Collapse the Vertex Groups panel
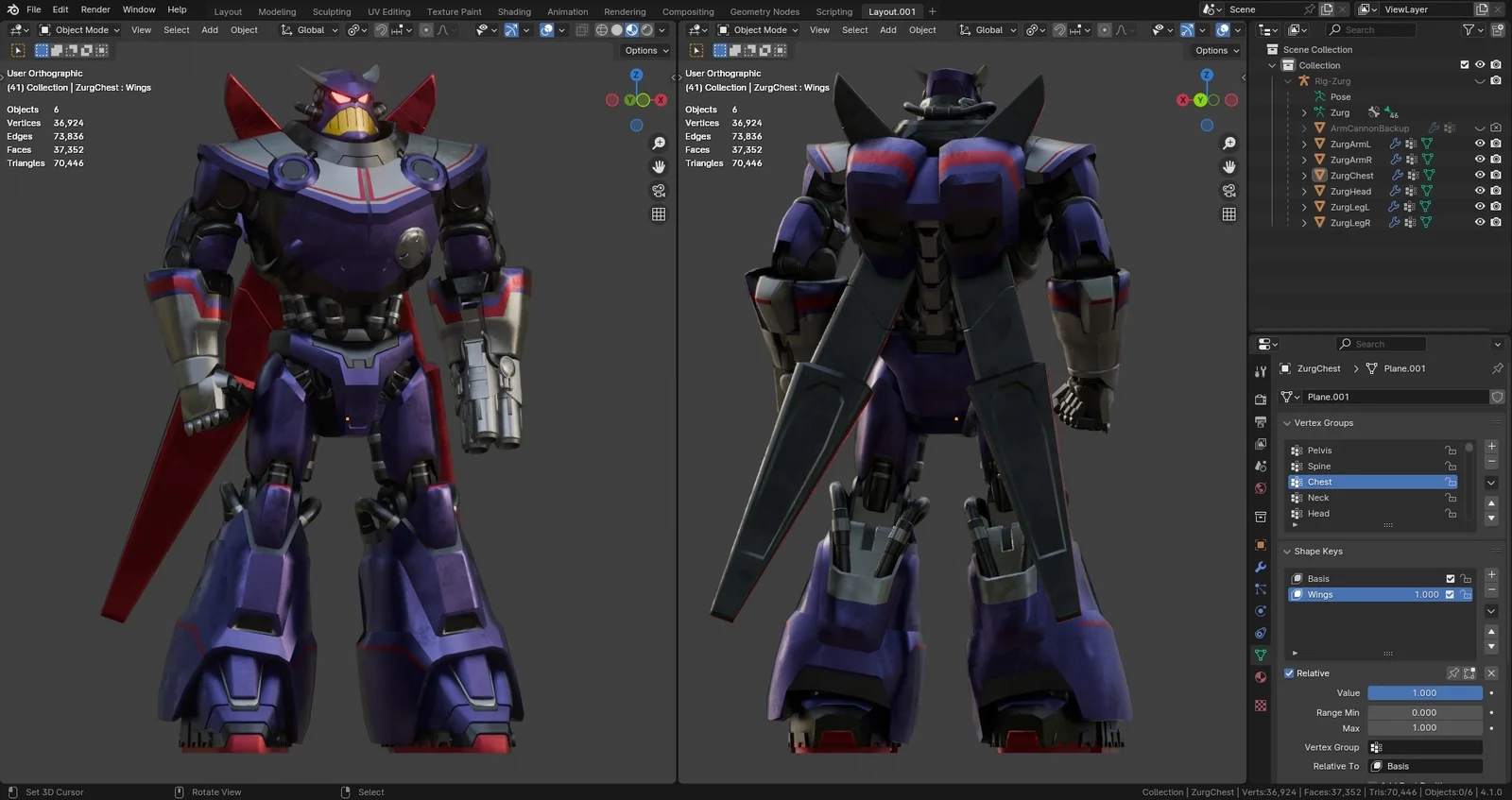Viewport: 1512px width, 800px height. point(1287,423)
